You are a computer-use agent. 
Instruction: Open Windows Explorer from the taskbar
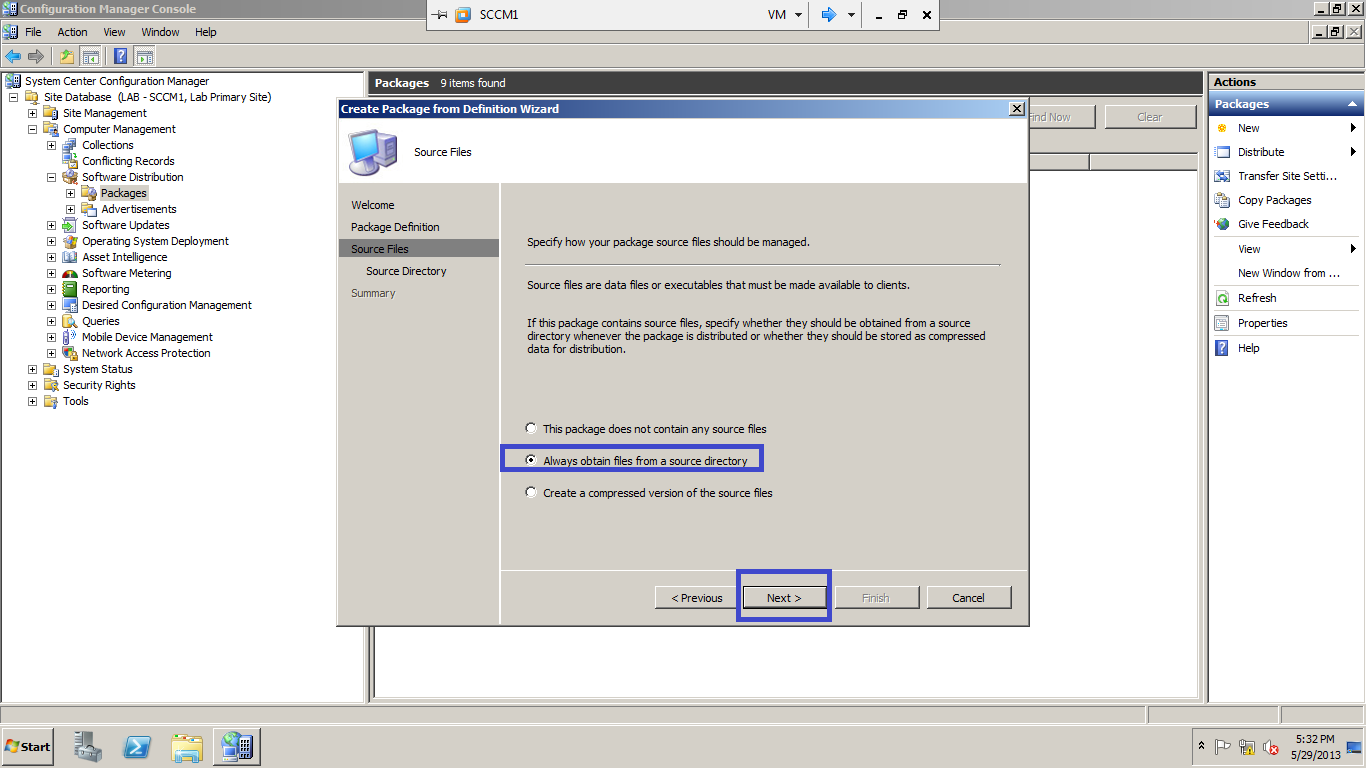click(187, 747)
